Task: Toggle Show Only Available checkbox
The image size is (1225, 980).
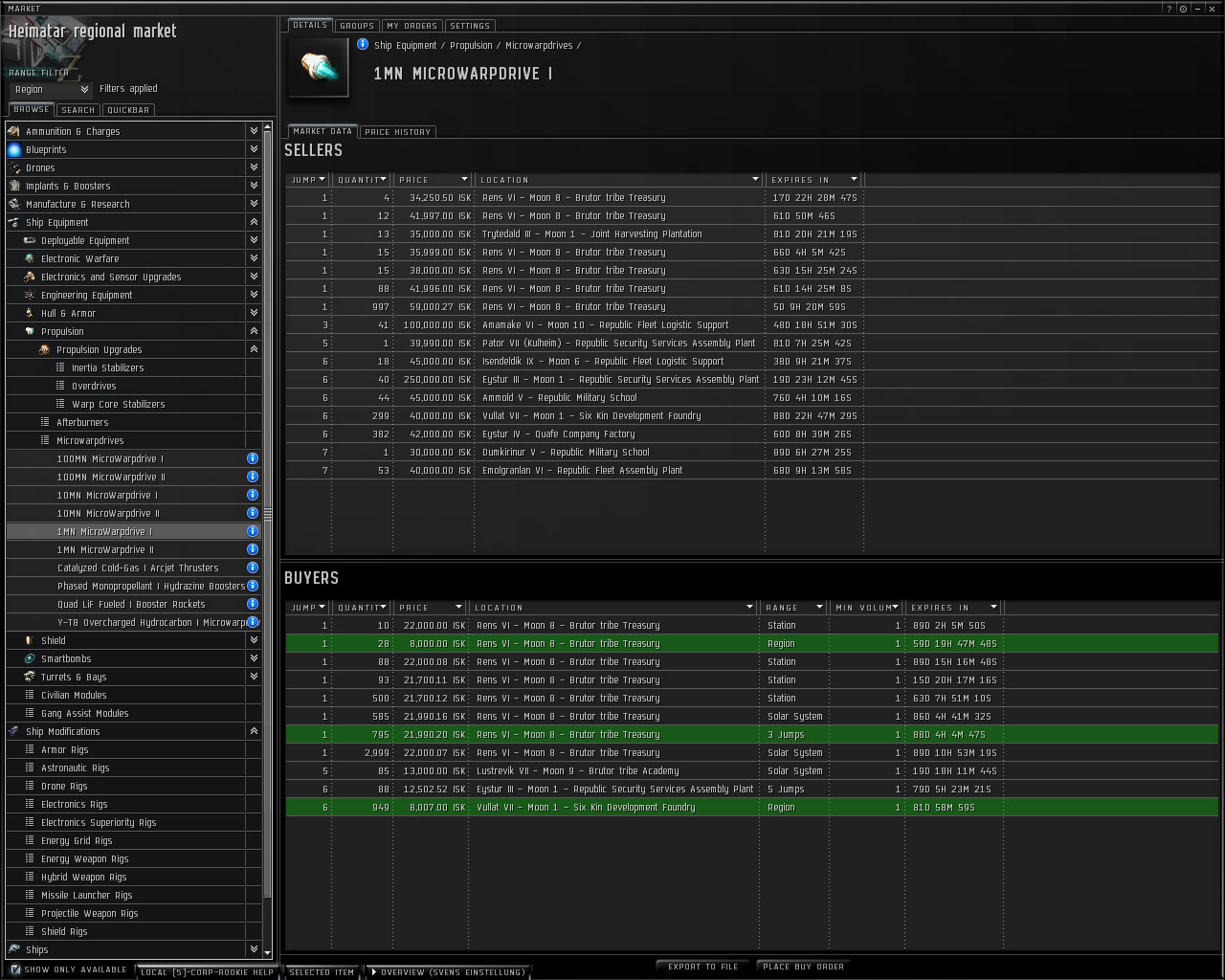Action: coord(14,969)
